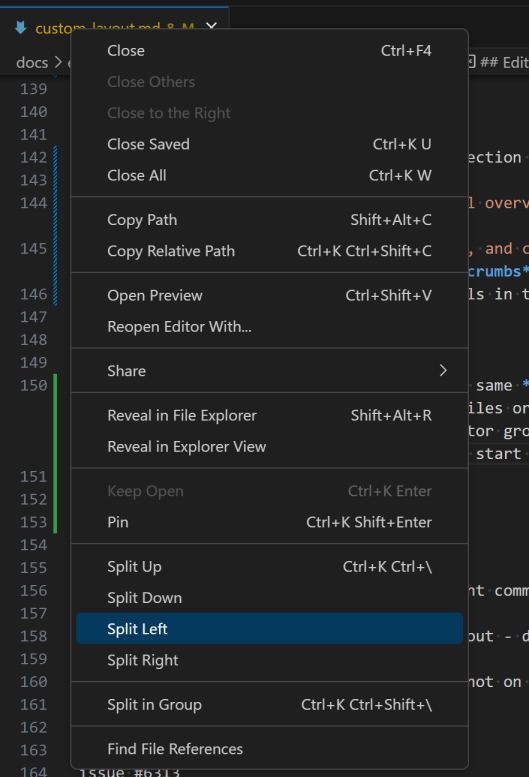Select Split Down option
The width and height of the screenshot is (529, 777).
tap(269, 598)
